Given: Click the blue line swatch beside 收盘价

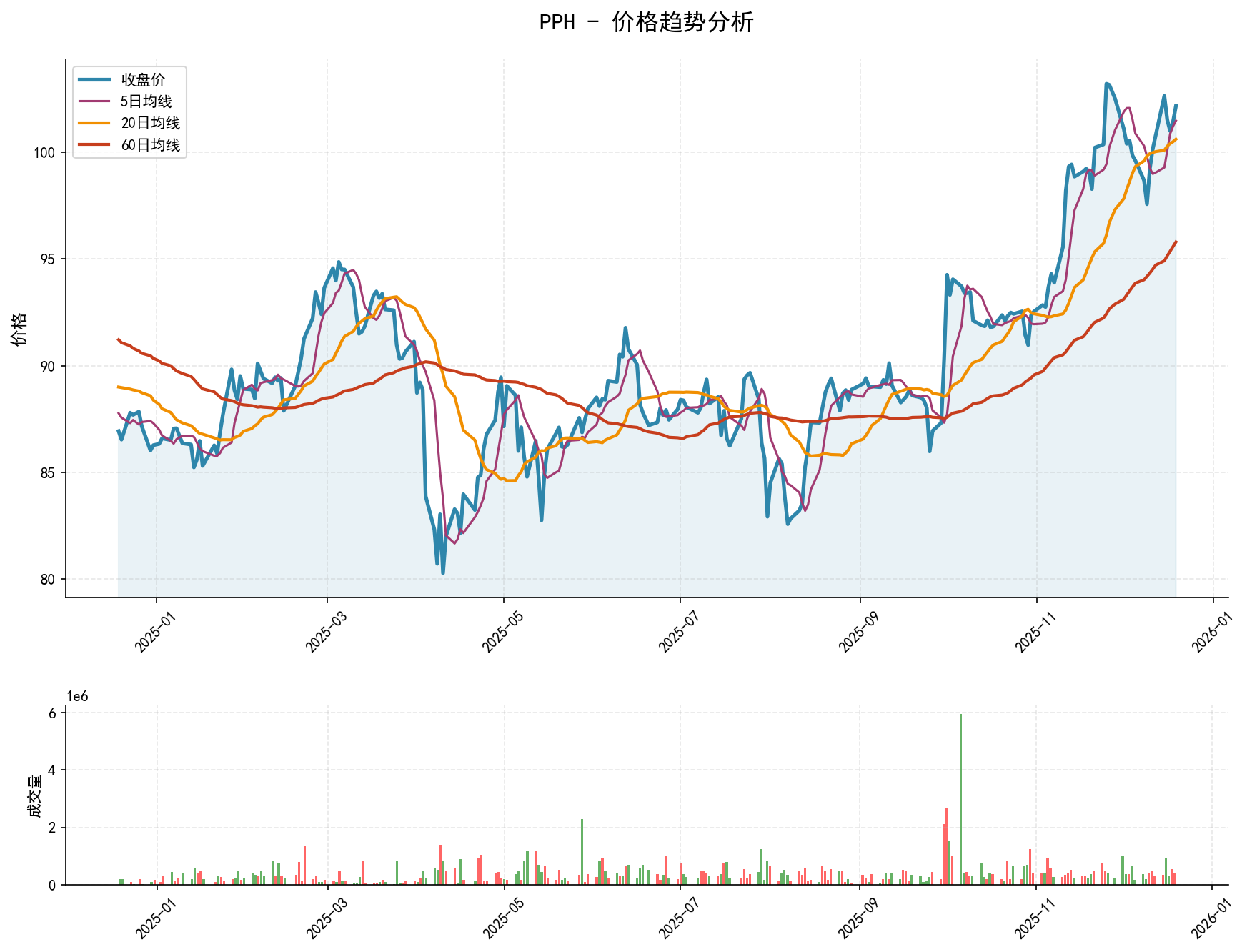Looking at the screenshot, I should 94,80.
